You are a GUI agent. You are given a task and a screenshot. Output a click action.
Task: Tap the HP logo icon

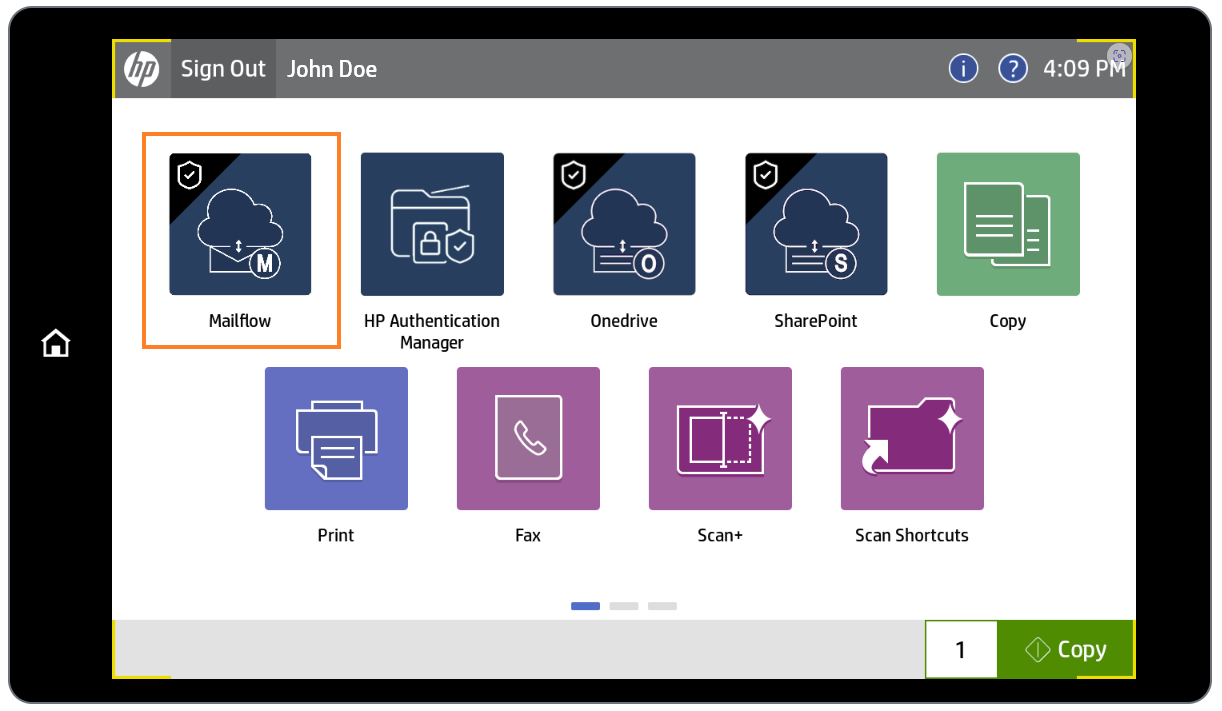(x=141, y=69)
